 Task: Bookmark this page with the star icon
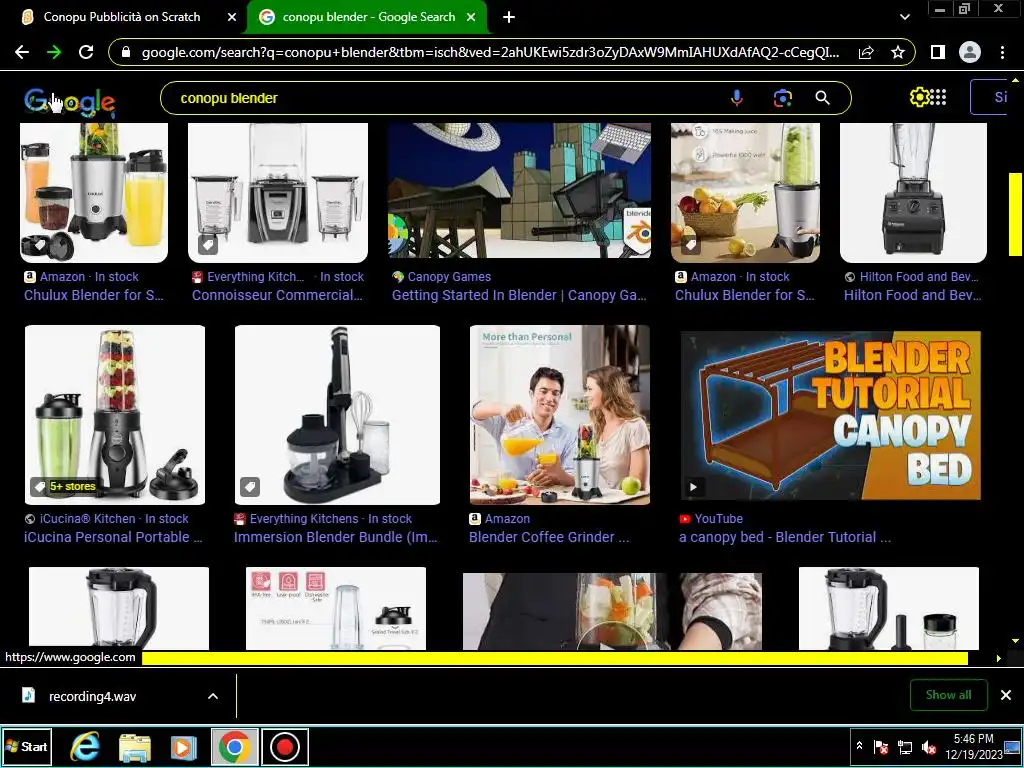click(898, 52)
